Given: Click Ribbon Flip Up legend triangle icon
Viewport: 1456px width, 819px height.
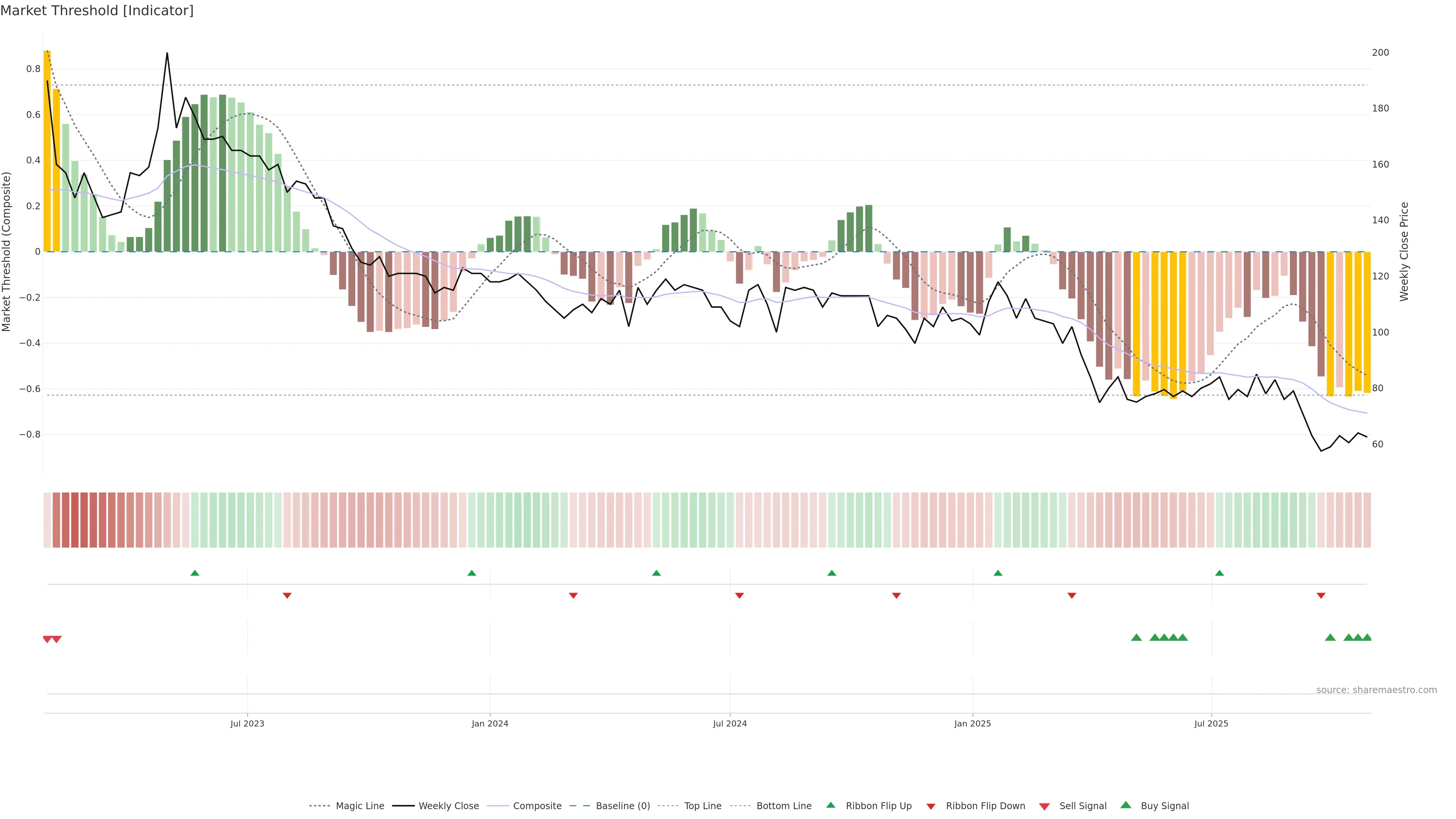Looking at the screenshot, I should click(x=831, y=805).
